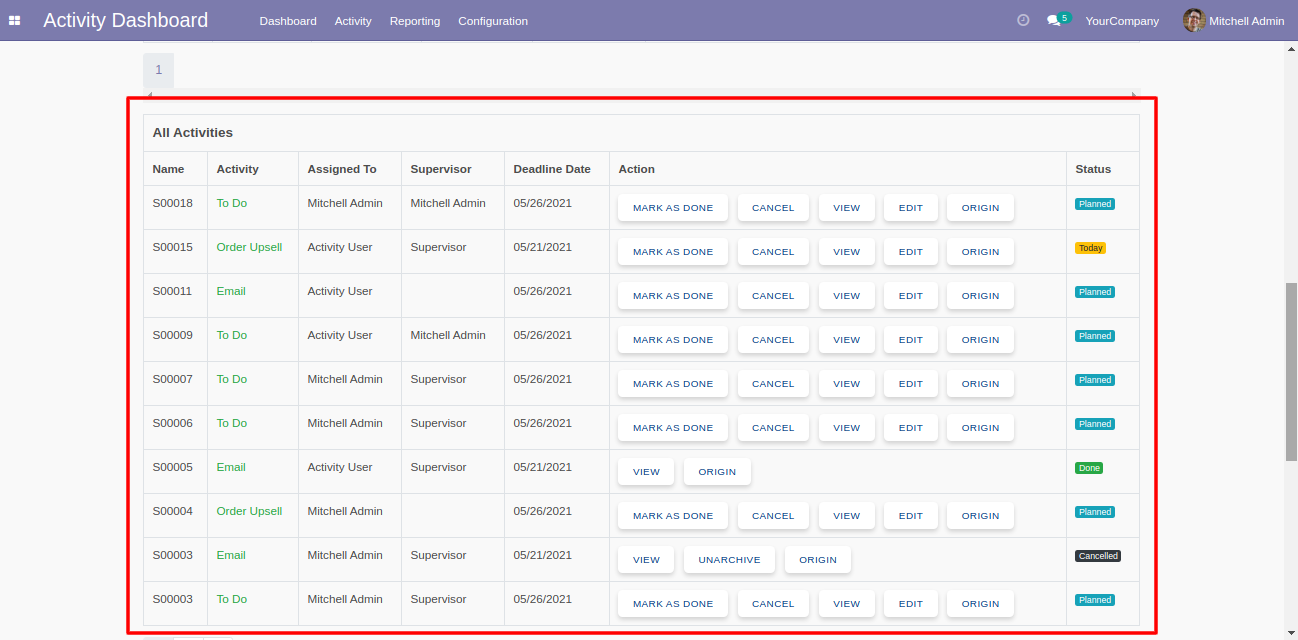The height and width of the screenshot is (640, 1298).
Task: Open origin of S00015
Action: coord(981,252)
